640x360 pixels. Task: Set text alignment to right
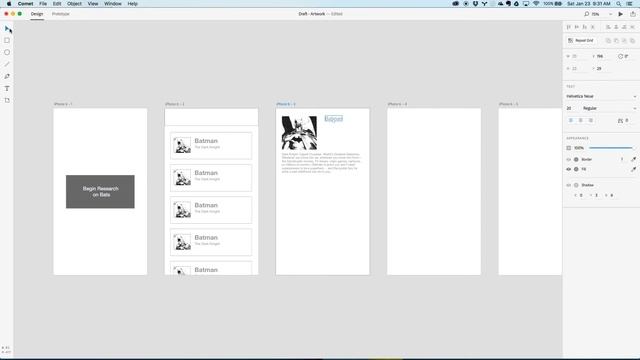591,120
